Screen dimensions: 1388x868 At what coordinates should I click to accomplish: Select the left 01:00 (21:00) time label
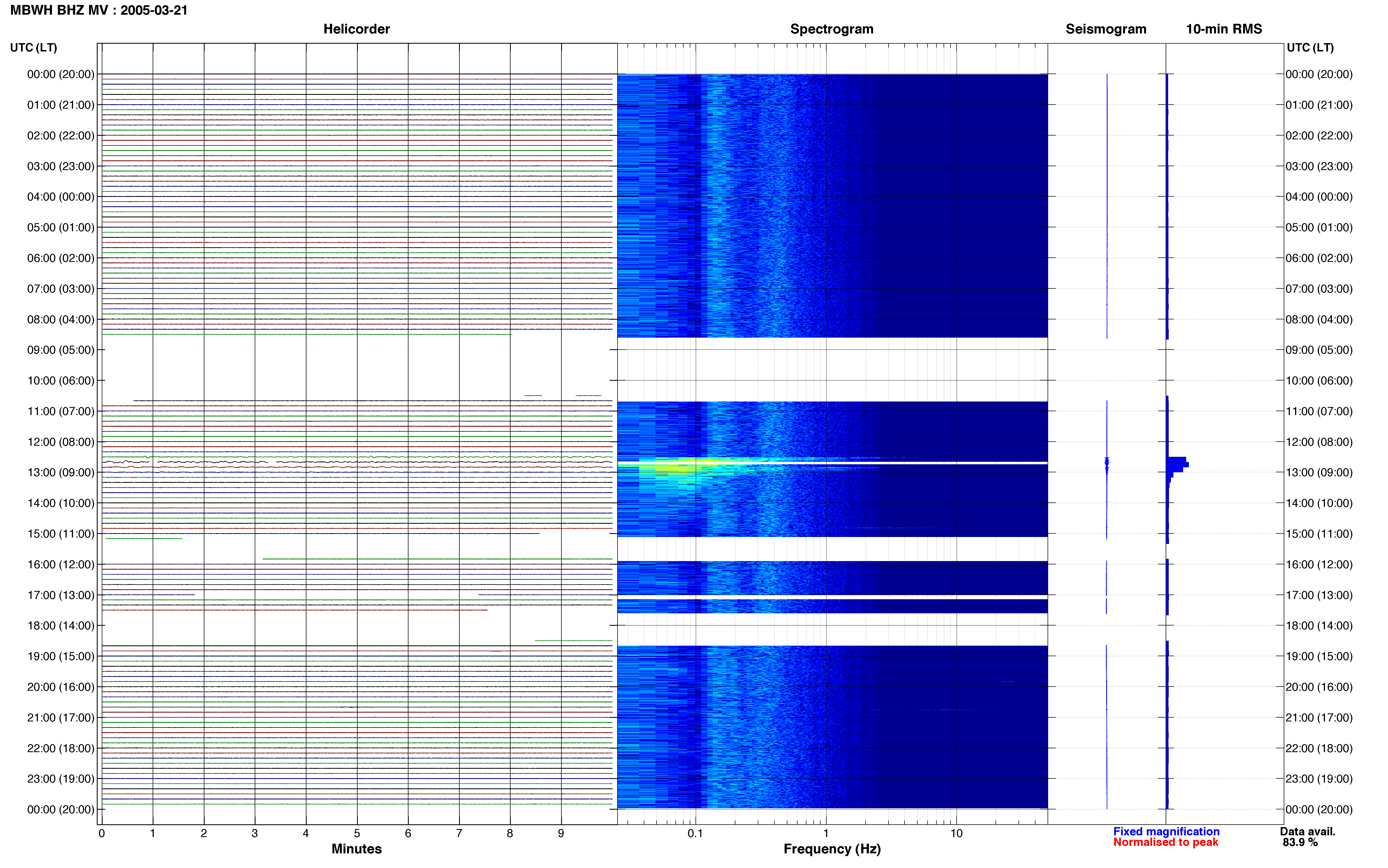pos(60,105)
